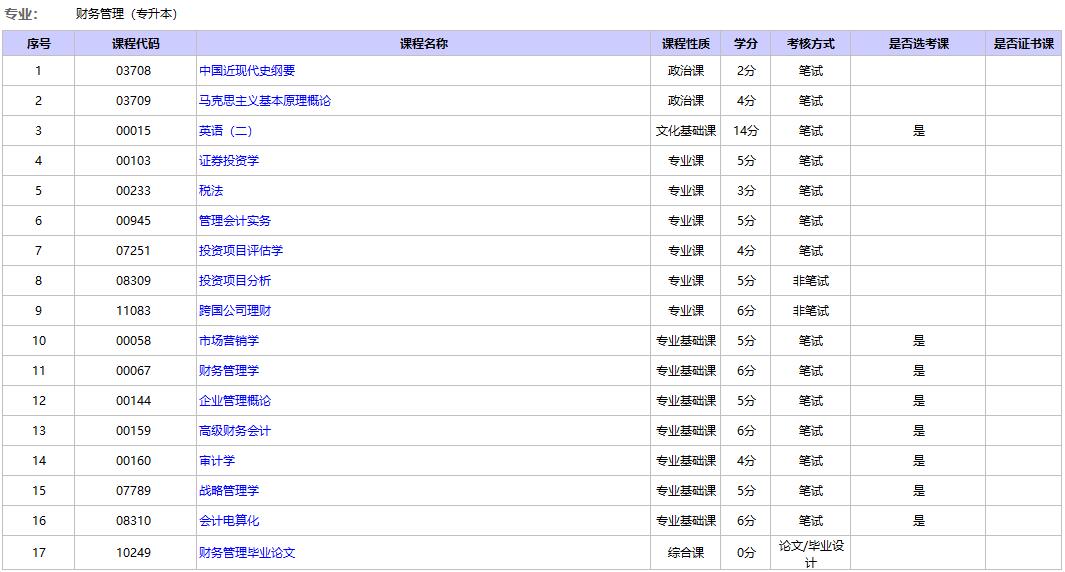Click the 序号 column header

tap(39, 43)
